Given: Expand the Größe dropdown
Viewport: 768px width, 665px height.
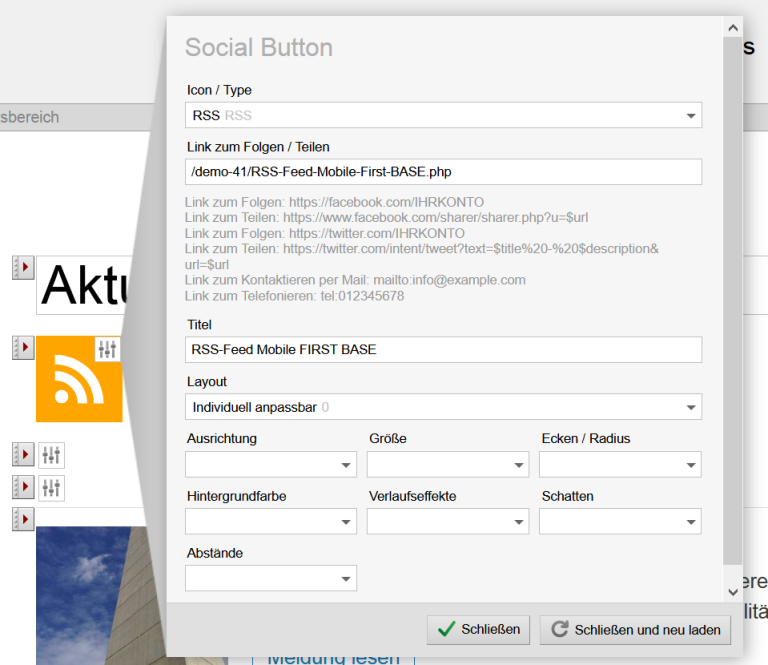Looking at the screenshot, I should point(448,465).
